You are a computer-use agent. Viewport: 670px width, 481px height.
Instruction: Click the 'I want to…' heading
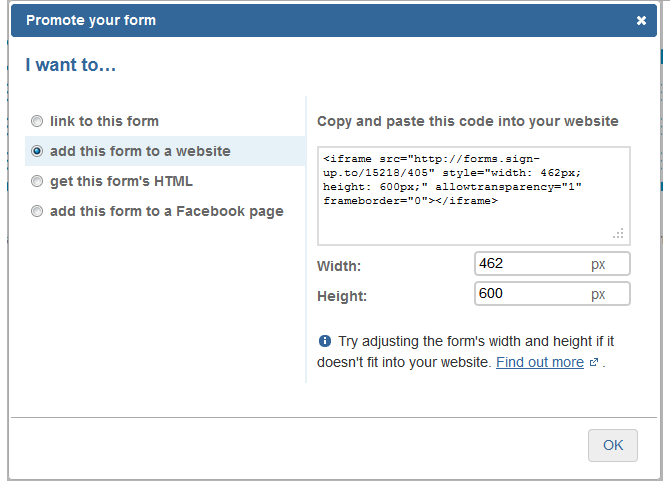[70, 66]
